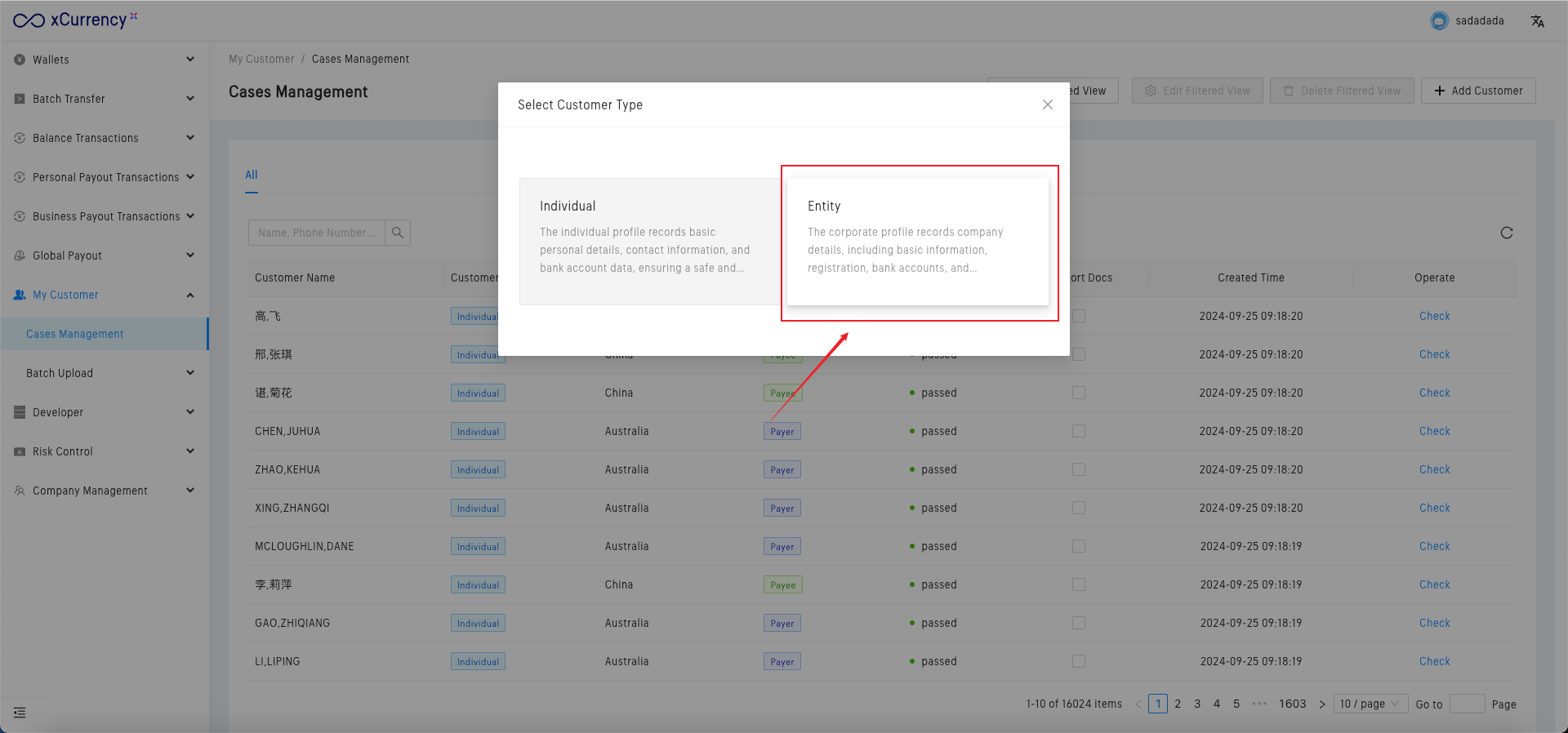Tick the checkbox in XING,ZHANGQI row
Viewport: 1568px width, 733px height.
tap(1079, 508)
